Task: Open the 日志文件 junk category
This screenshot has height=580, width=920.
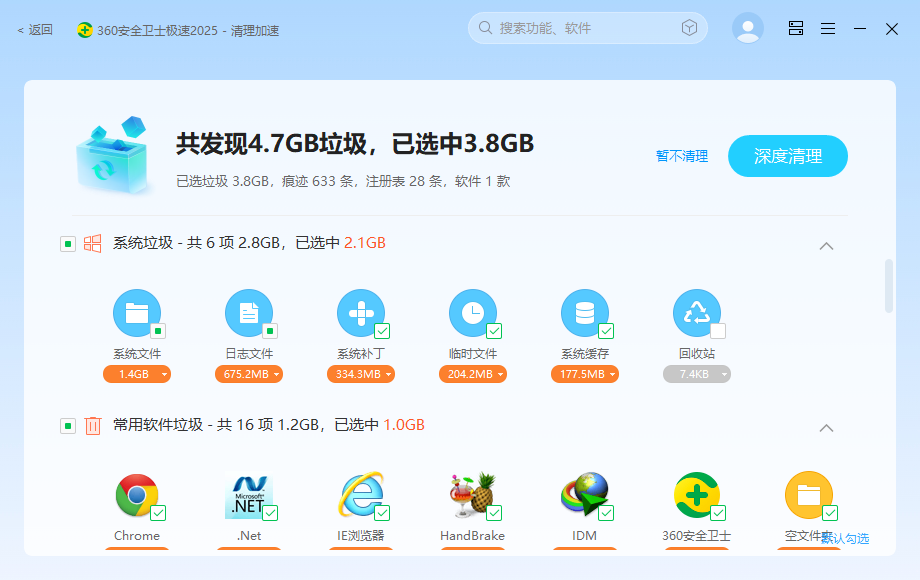Action: click(x=249, y=312)
